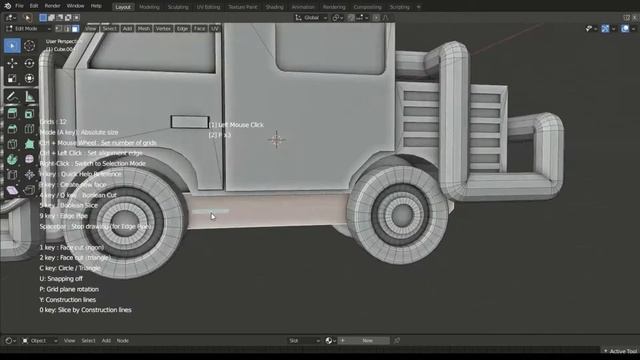Click the pin material icon in bottom bar

pos(397,340)
